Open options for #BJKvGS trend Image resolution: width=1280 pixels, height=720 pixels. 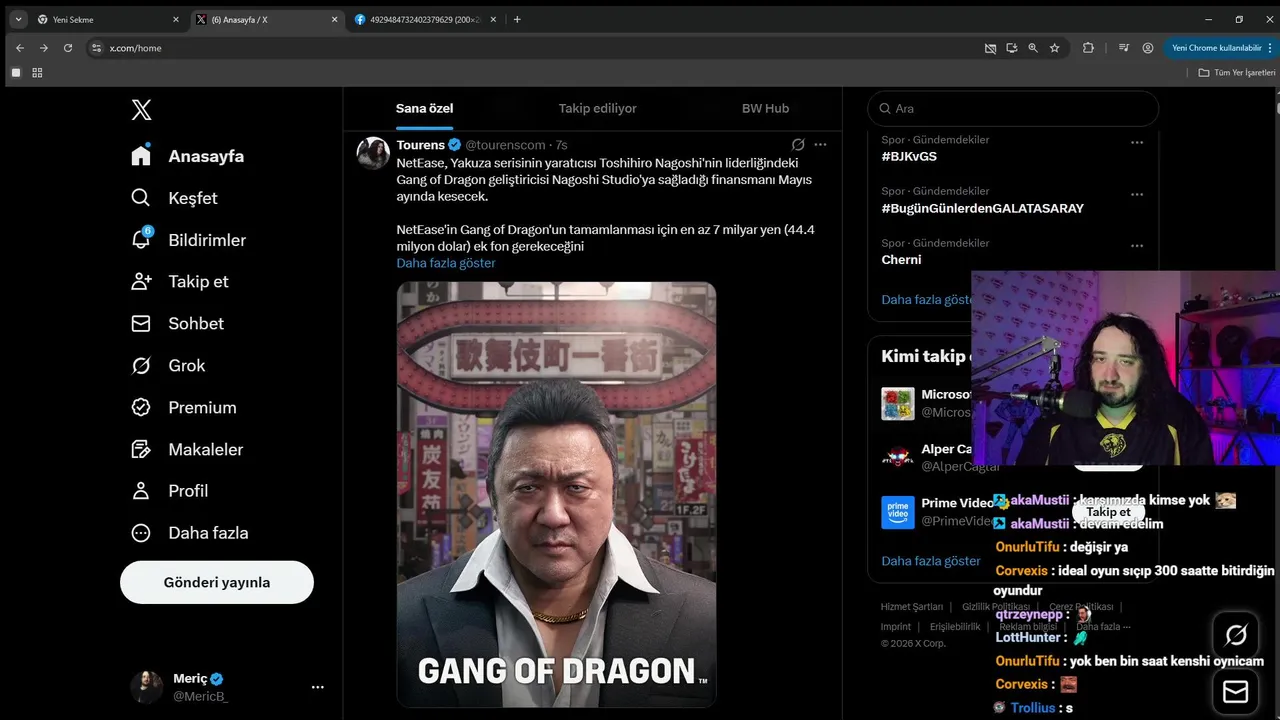[x=1137, y=142]
